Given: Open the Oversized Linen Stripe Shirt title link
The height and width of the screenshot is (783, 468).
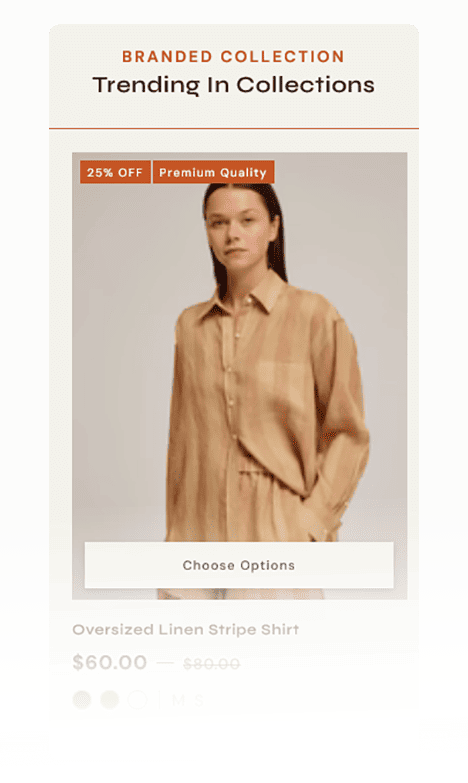Looking at the screenshot, I should pyautogui.click(x=186, y=629).
